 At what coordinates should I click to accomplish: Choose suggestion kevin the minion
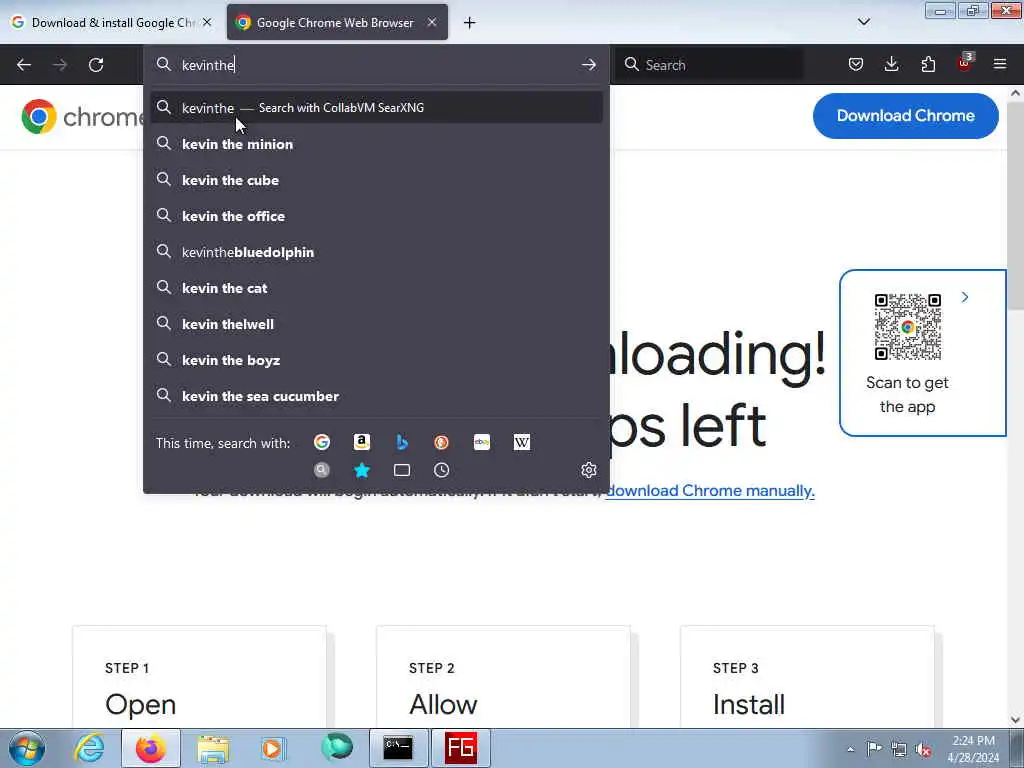[x=376, y=144]
